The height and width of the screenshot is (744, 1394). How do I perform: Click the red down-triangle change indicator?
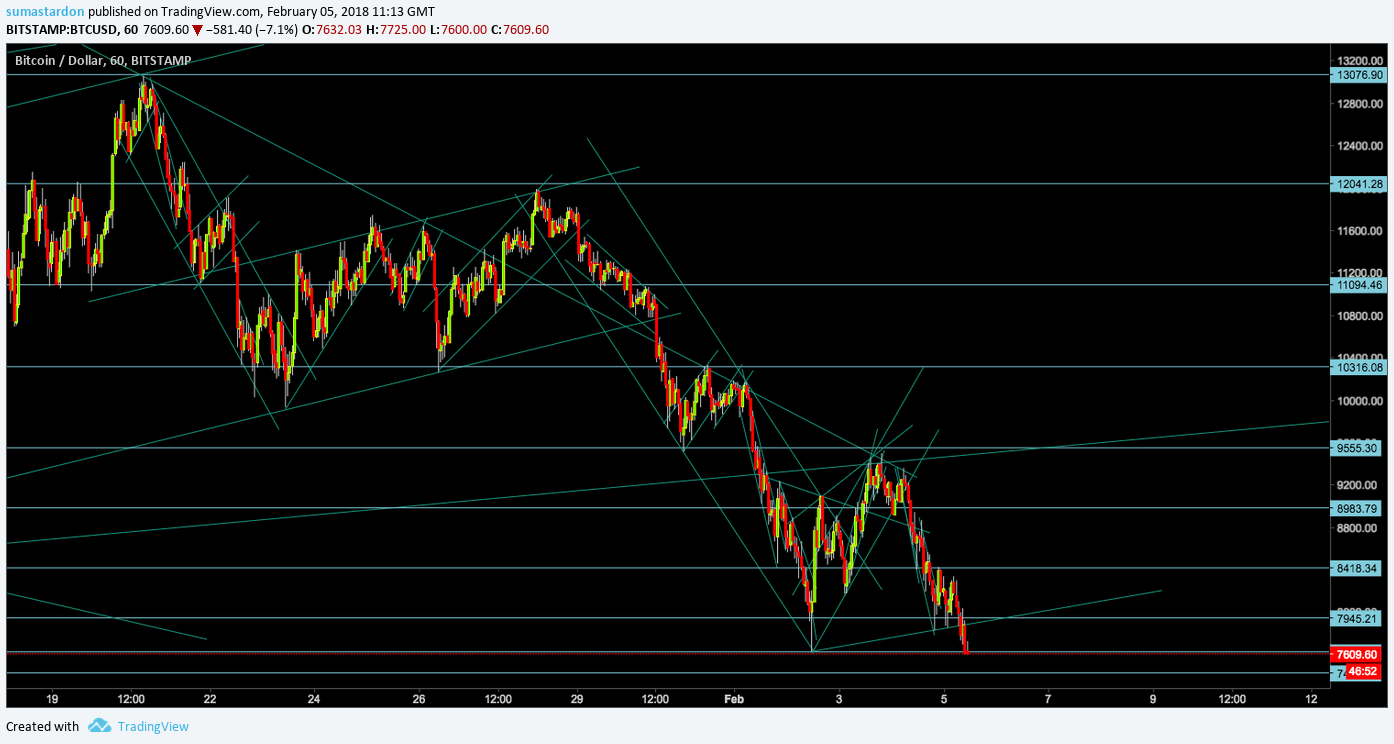click(x=198, y=30)
